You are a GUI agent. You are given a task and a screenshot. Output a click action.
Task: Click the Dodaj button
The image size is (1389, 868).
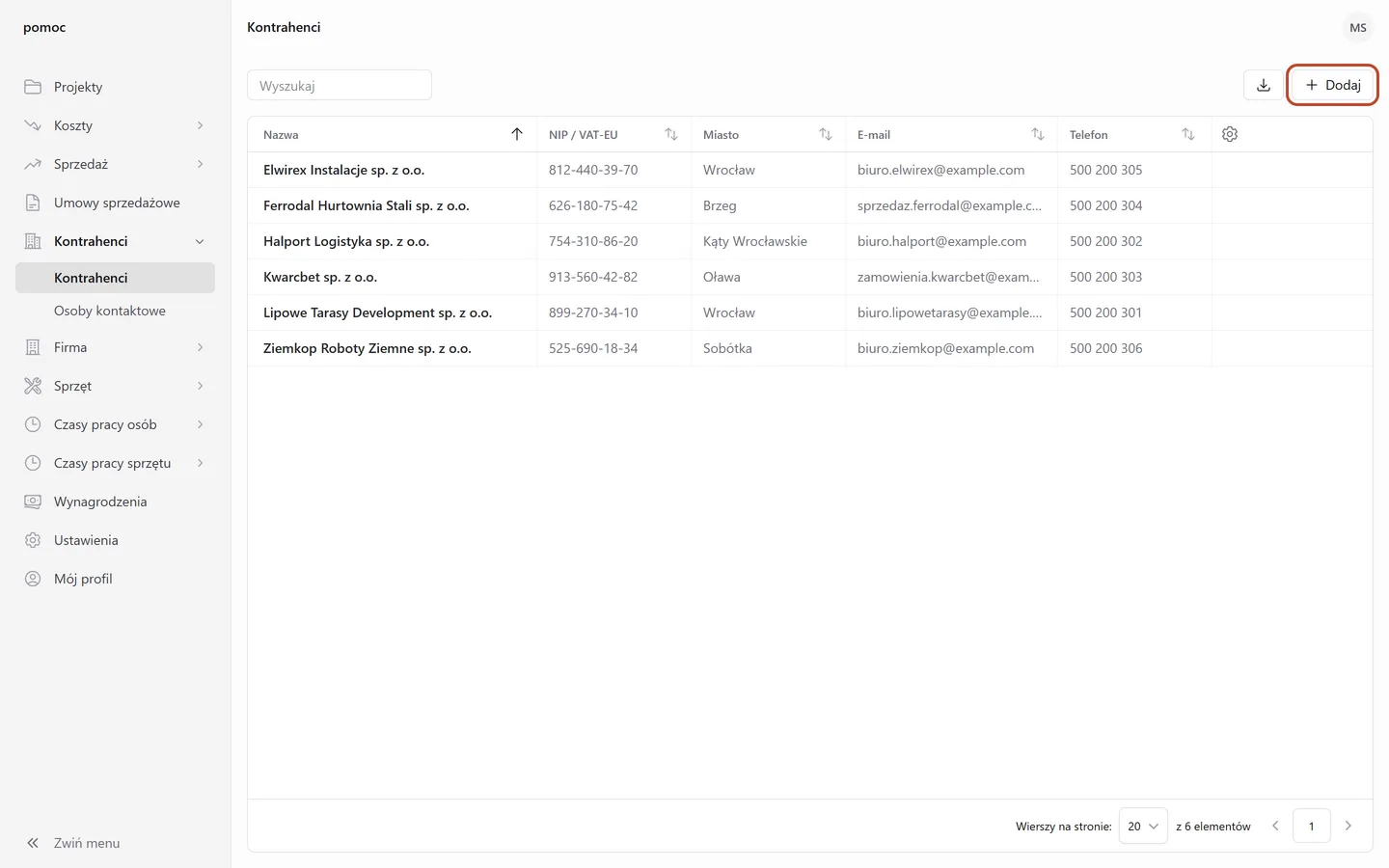(1333, 85)
